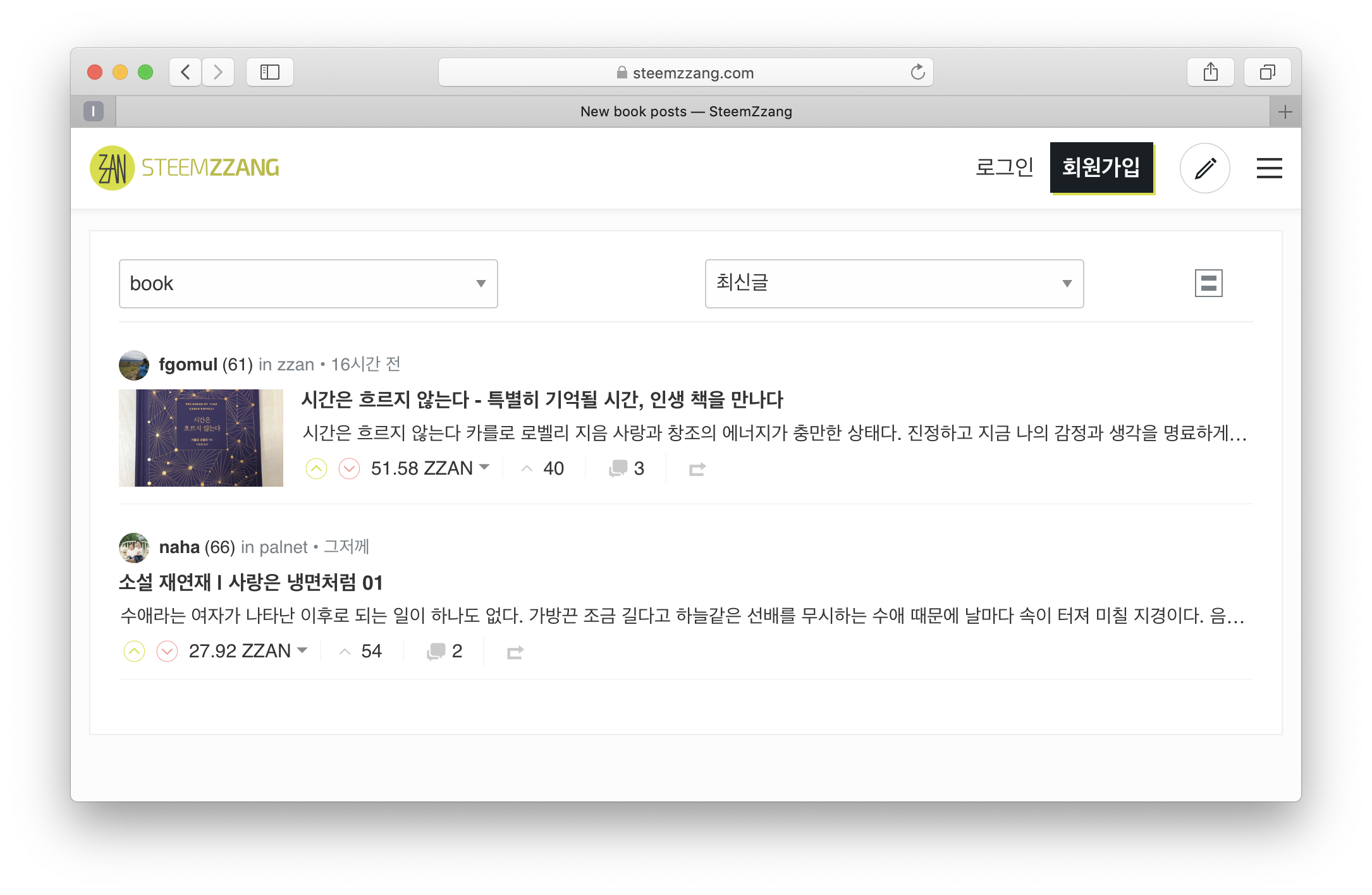
Task: Open the book tag dropdown
Action: (308, 284)
